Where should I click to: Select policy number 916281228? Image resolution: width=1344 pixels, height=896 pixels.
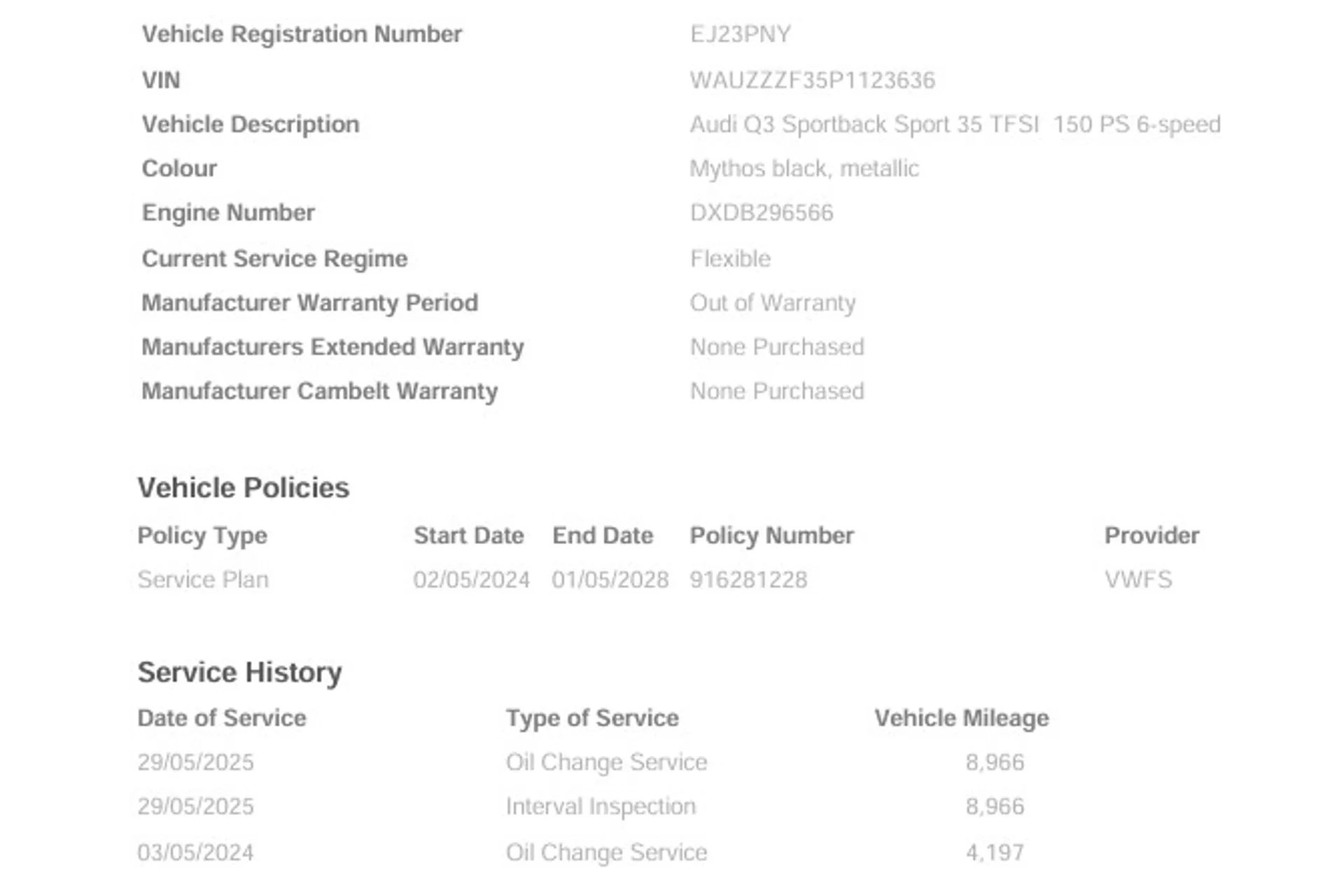748,580
